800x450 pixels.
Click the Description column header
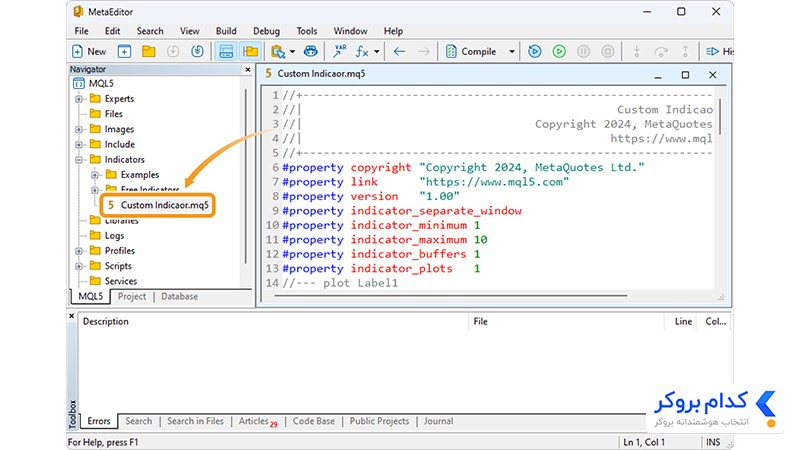(x=273, y=321)
